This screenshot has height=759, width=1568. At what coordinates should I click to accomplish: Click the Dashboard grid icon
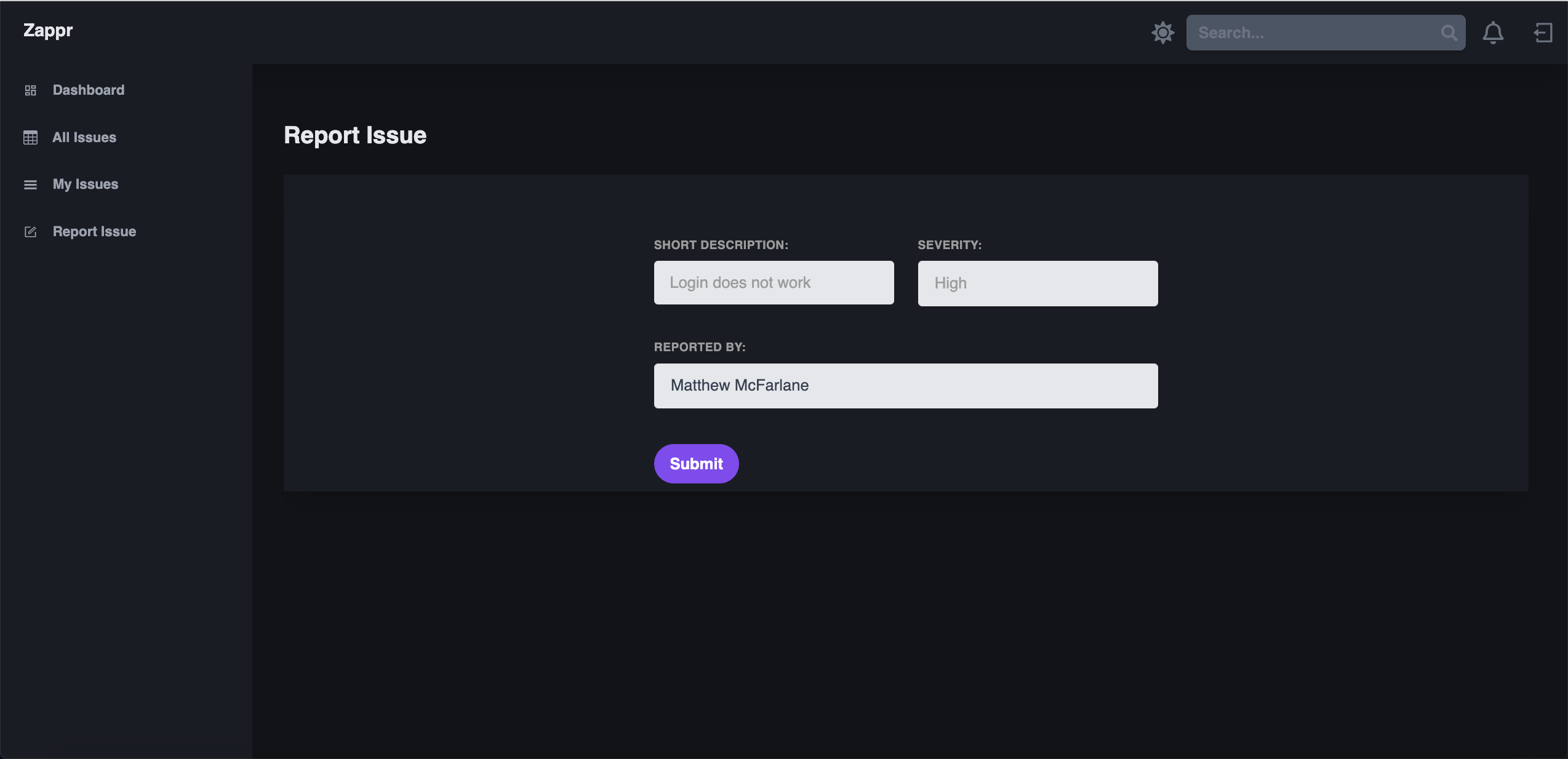pos(30,90)
